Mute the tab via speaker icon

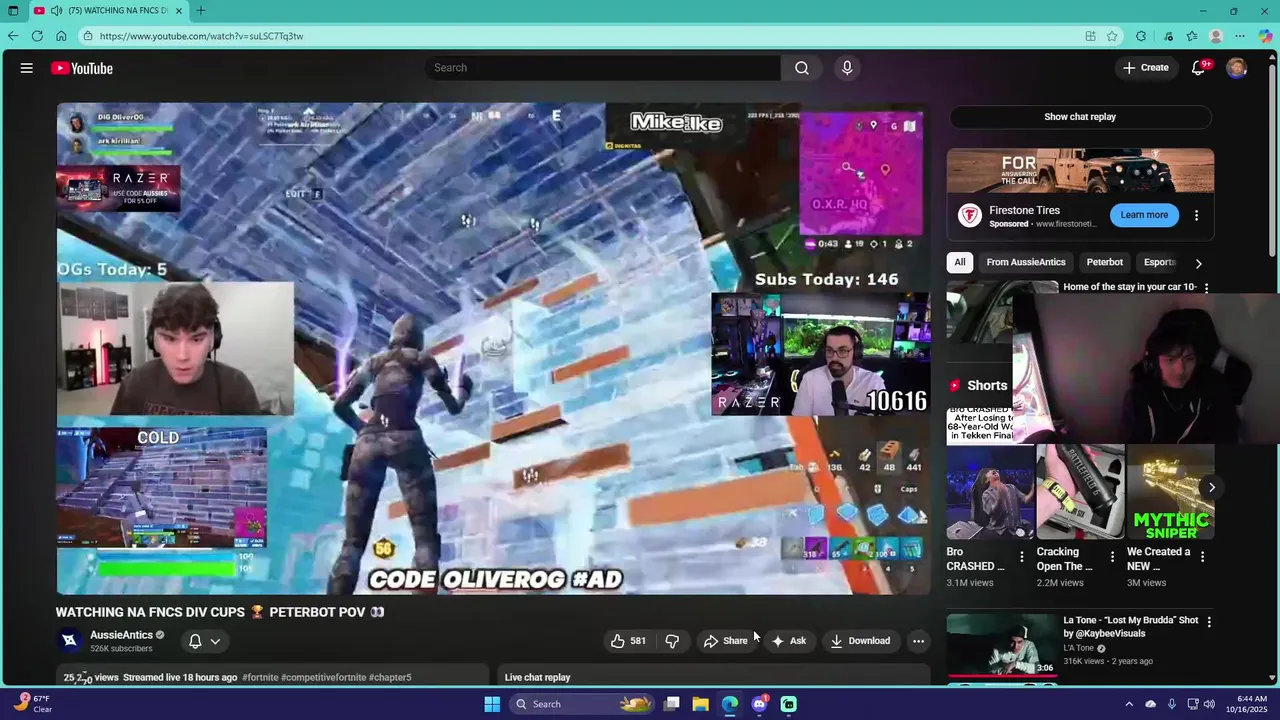tap(56, 11)
